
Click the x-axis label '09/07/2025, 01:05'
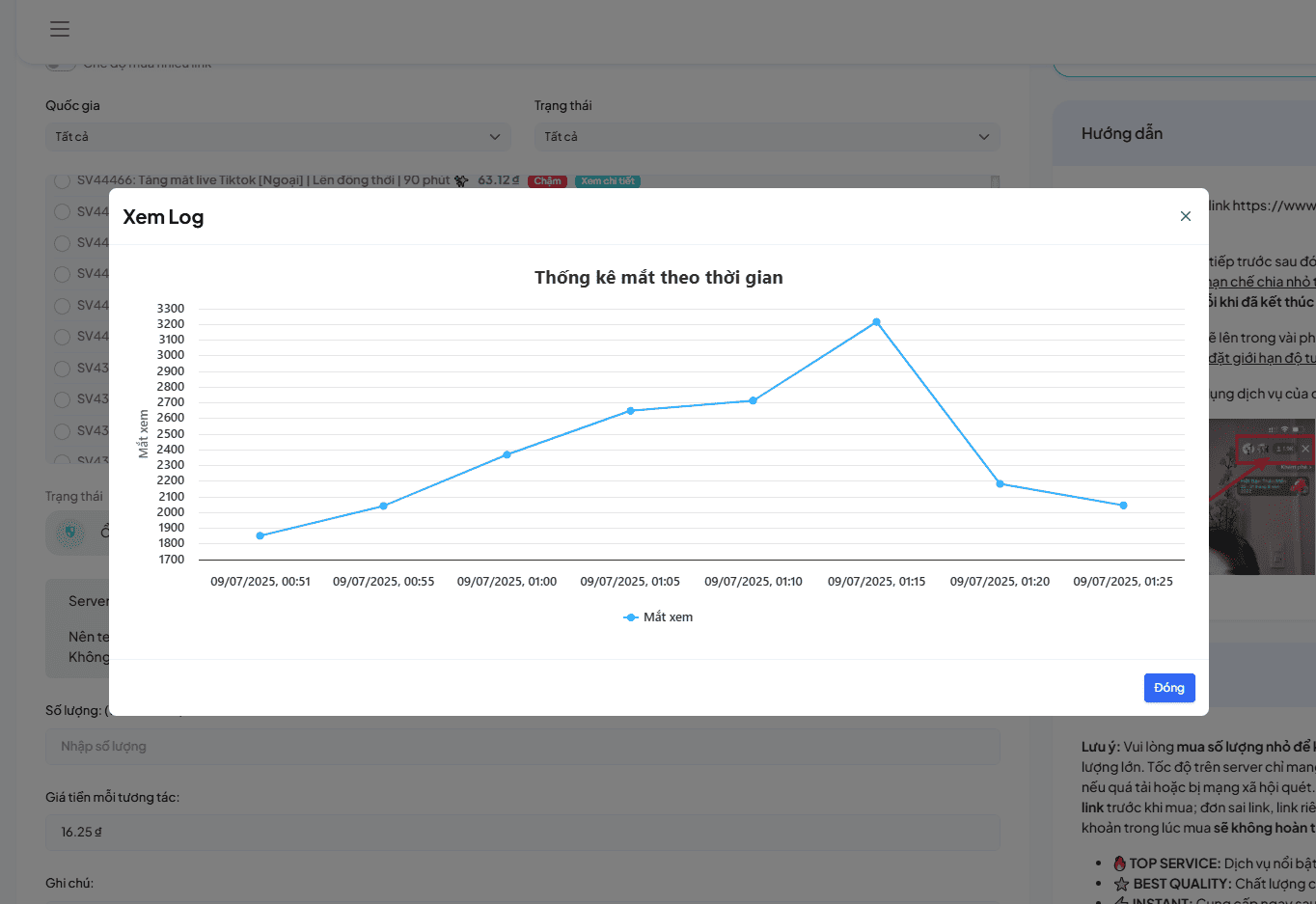(x=631, y=582)
